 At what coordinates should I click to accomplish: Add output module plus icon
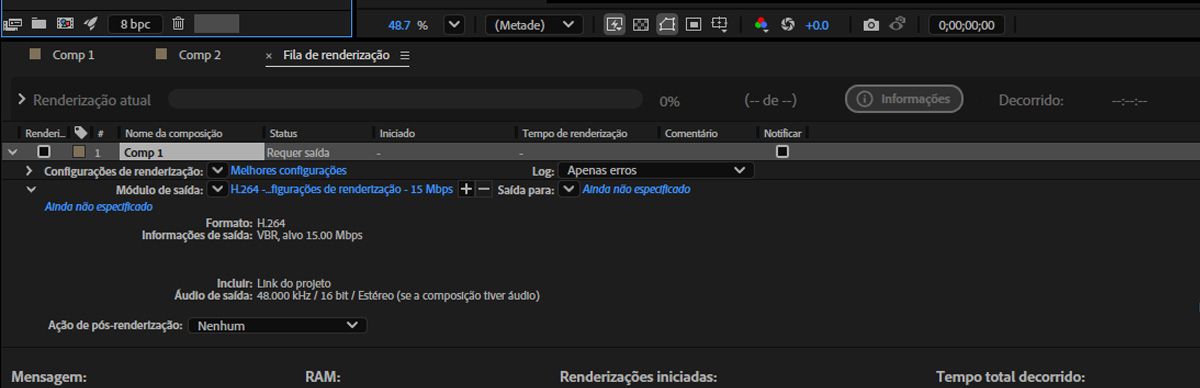(465, 189)
